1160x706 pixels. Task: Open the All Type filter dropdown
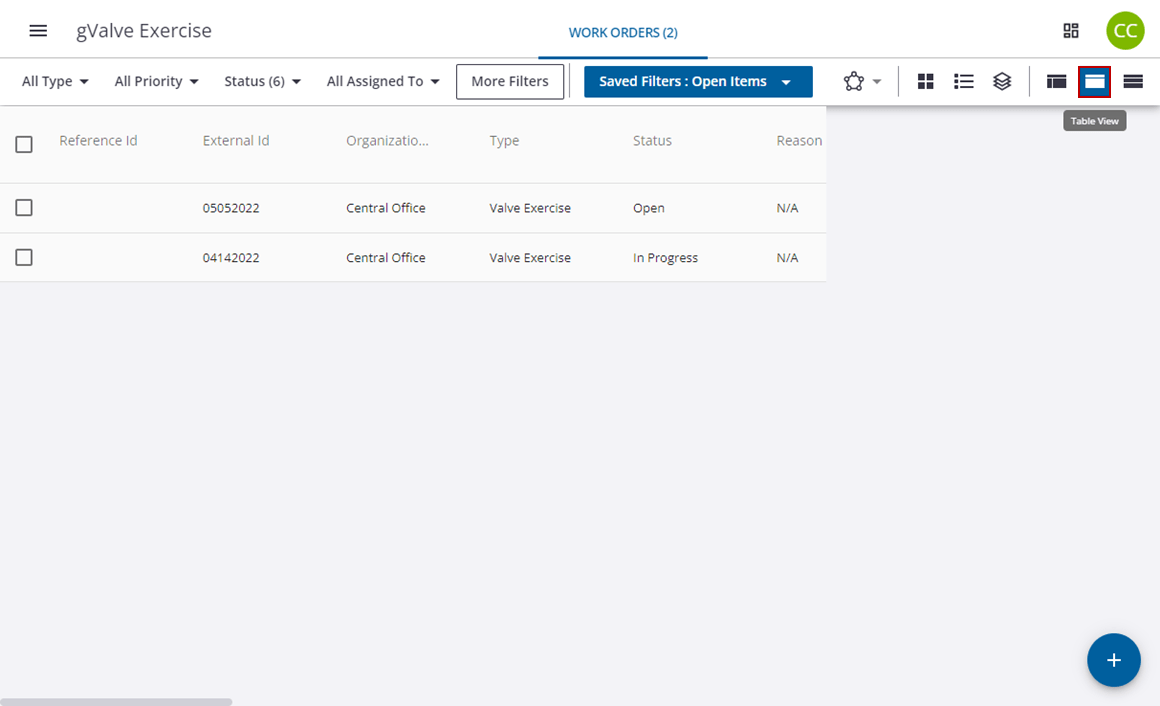[x=54, y=81]
